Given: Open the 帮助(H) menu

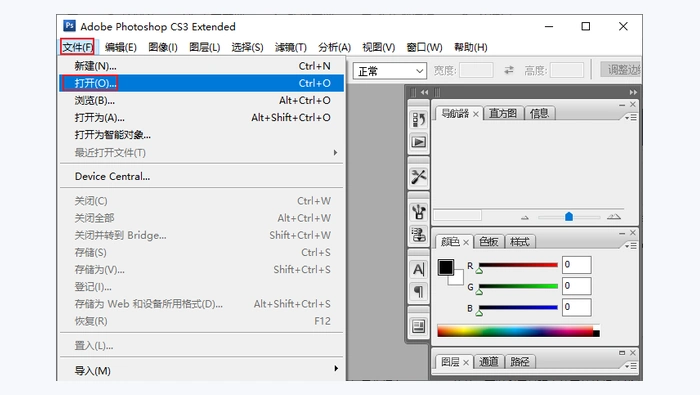Looking at the screenshot, I should [471, 47].
